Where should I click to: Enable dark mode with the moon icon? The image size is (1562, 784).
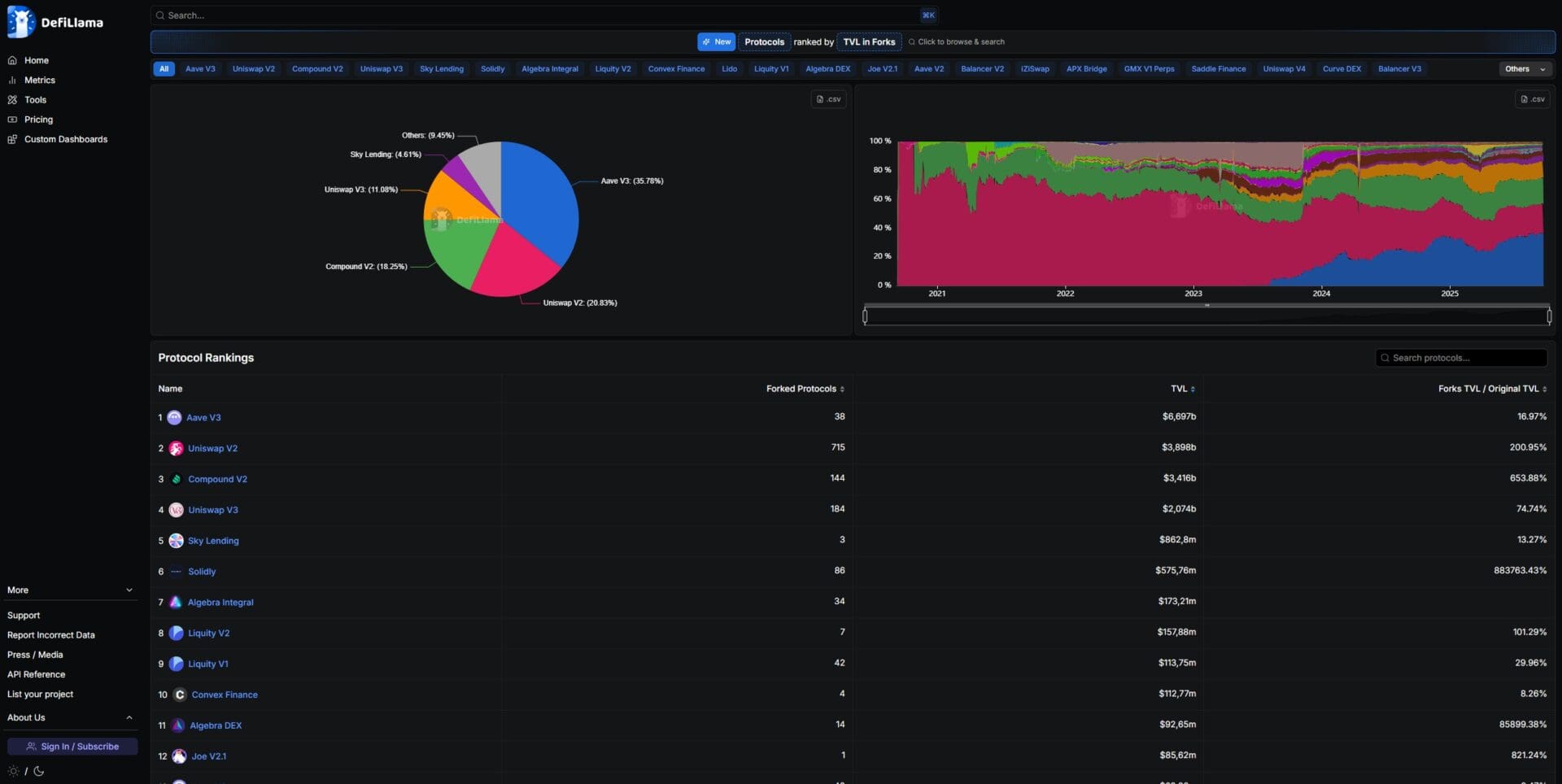coord(39,771)
